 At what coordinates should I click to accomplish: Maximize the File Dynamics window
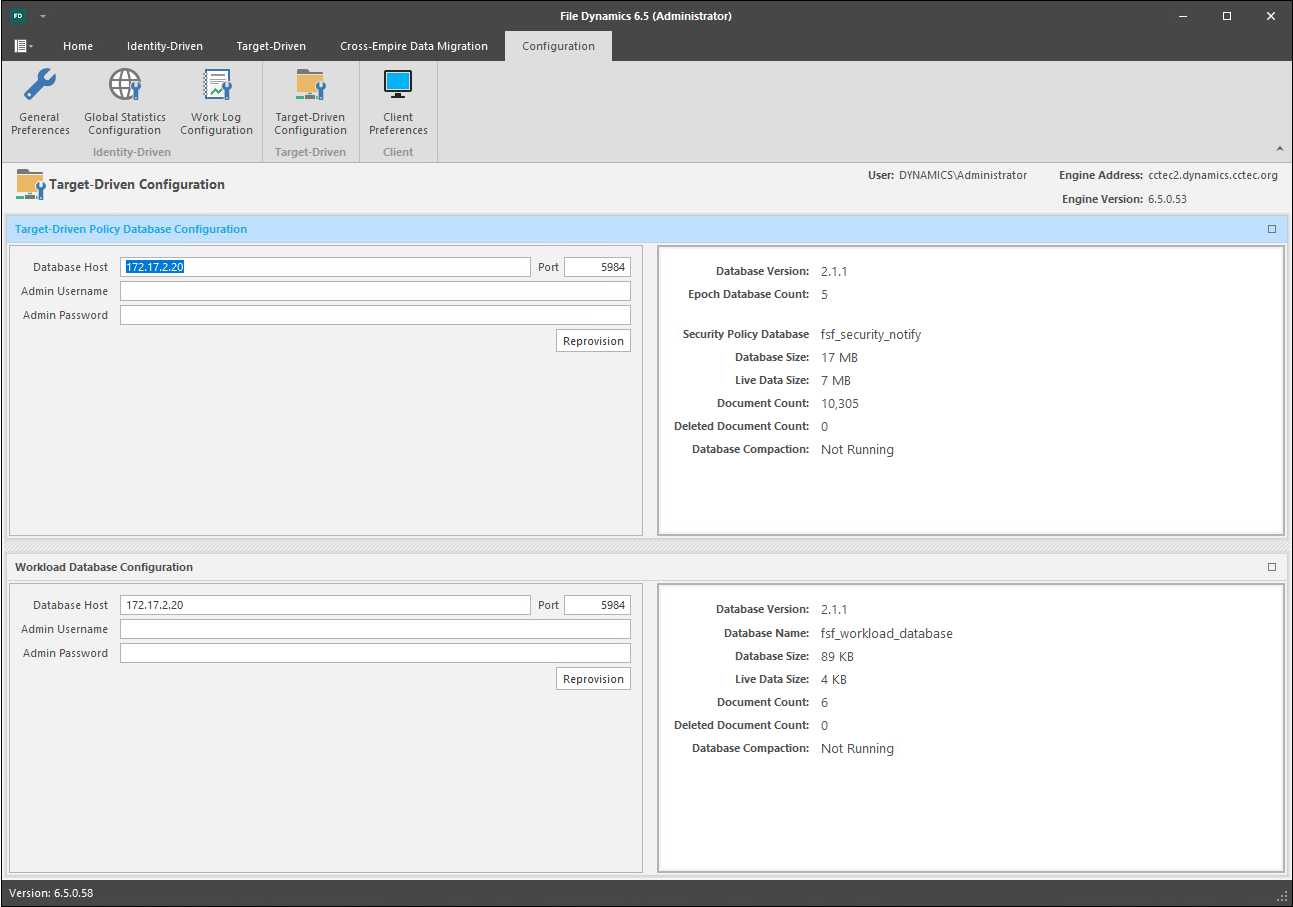(x=1227, y=16)
